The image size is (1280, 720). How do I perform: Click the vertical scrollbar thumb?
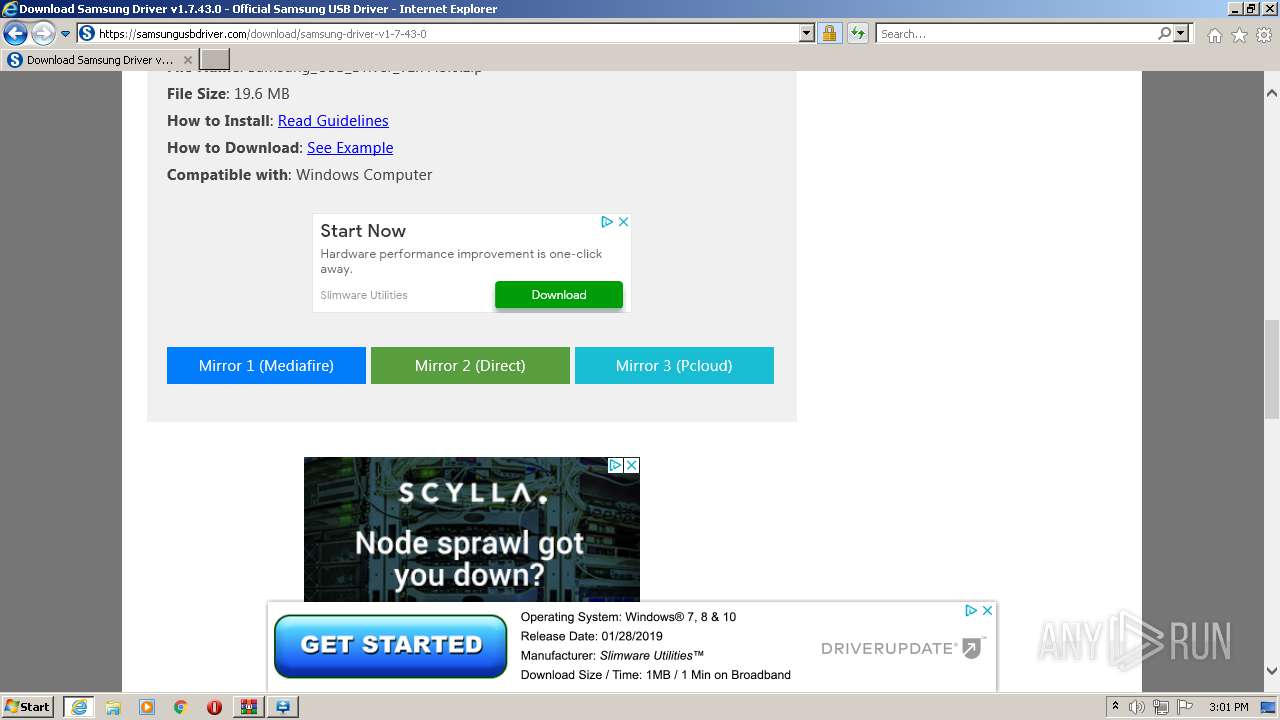pyautogui.click(x=1271, y=370)
